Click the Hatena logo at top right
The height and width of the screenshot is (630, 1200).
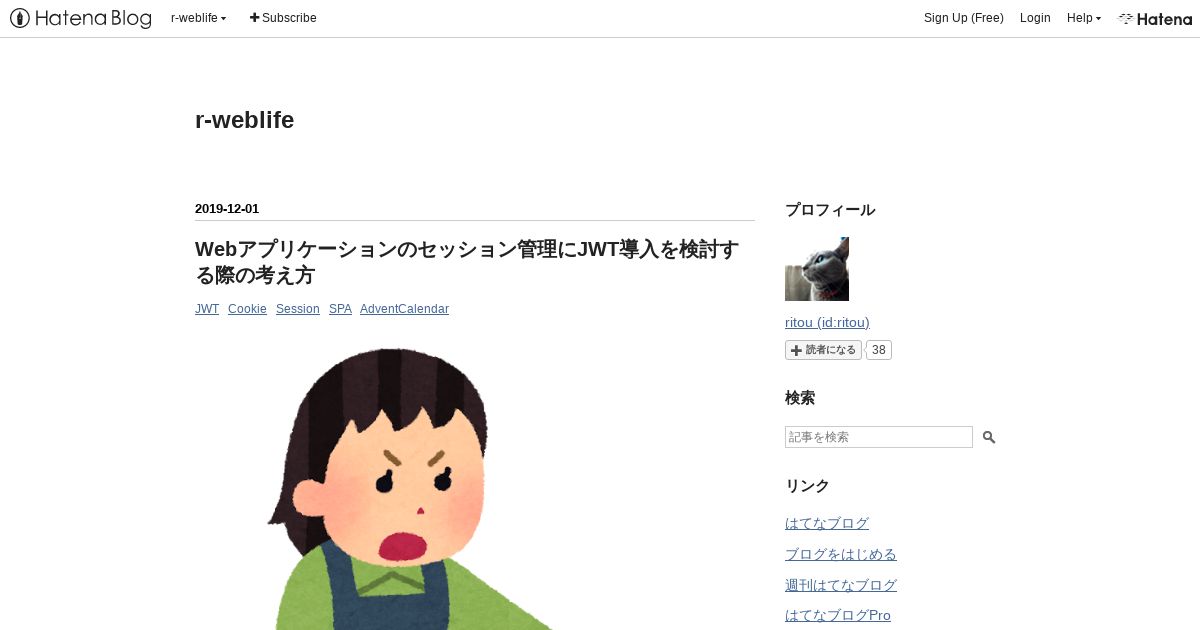tap(1155, 18)
